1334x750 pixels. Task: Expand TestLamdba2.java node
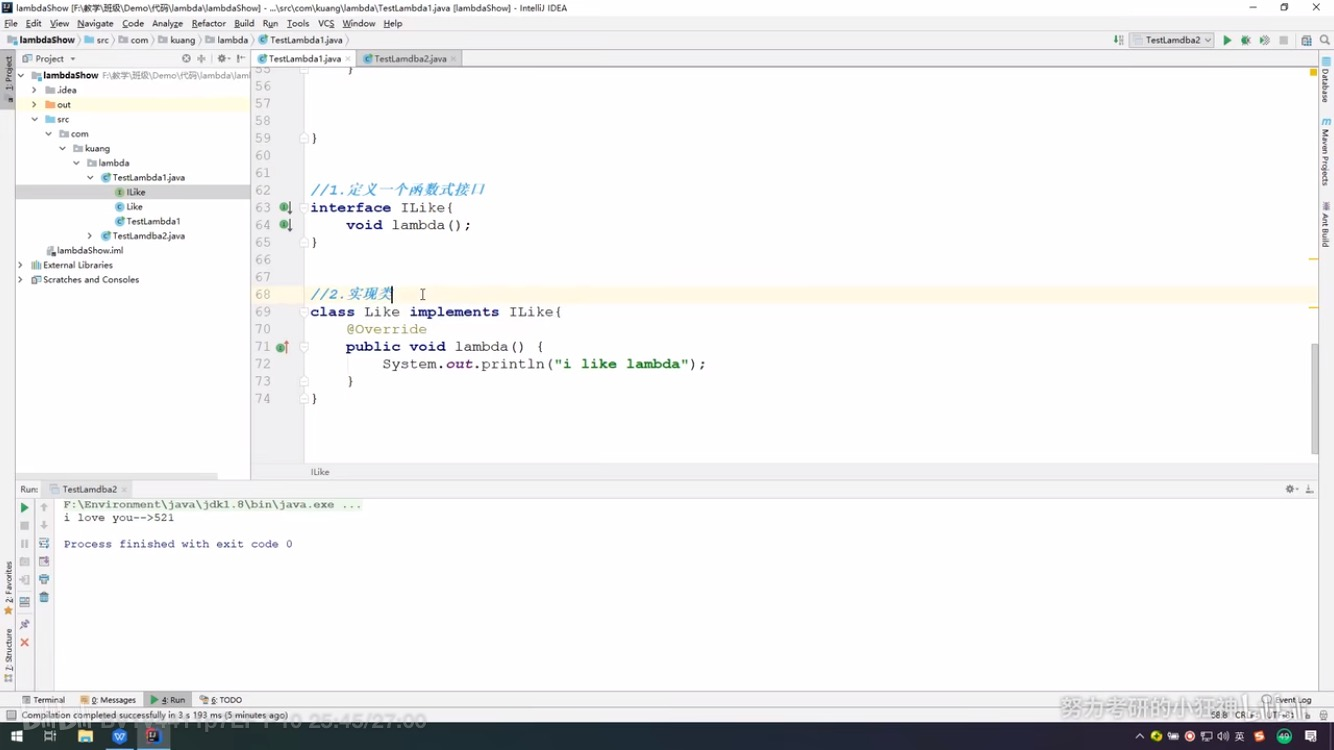tap(91, 236)
